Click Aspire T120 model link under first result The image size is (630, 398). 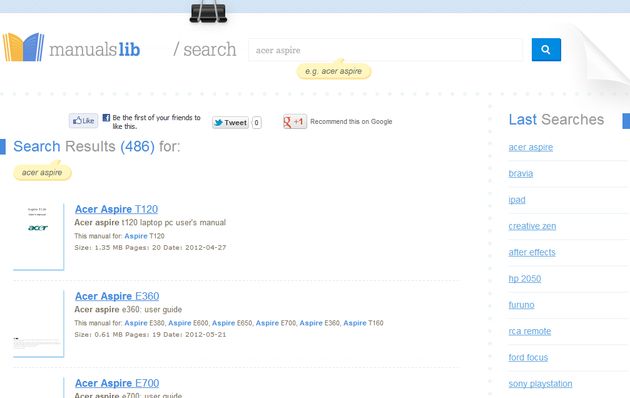click(x=144, y=236)
